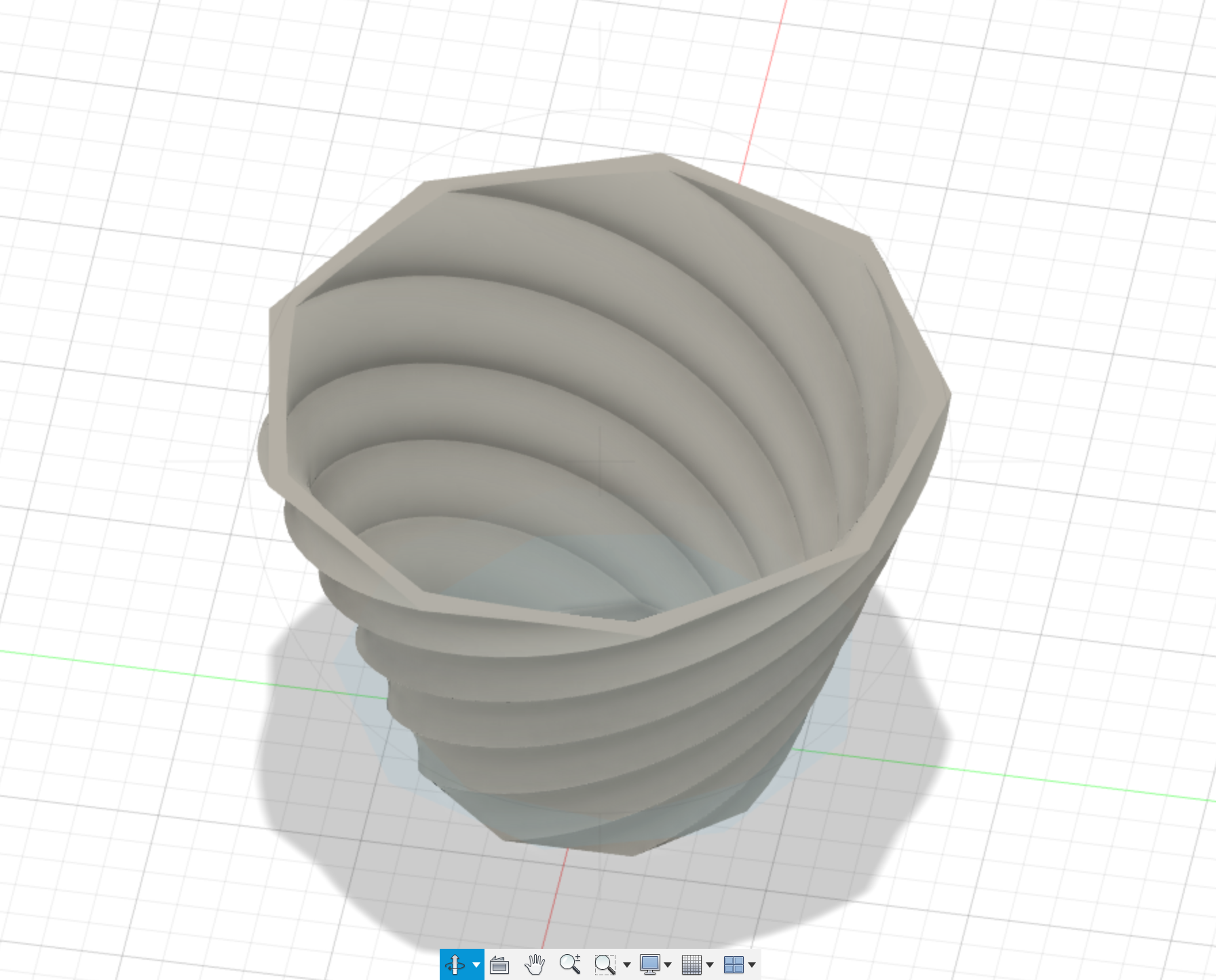1216x980 pixels.
Task: Open Grid and Snaps dropdown arrow
Action: coord(710,965)
